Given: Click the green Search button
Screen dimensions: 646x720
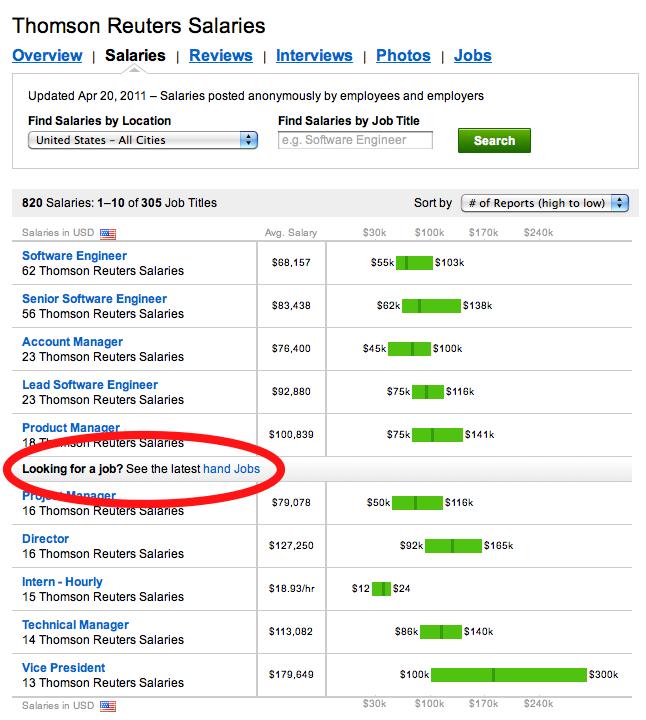Looking at the screenshot, I should pyautogui.click(x=494, y=141).
